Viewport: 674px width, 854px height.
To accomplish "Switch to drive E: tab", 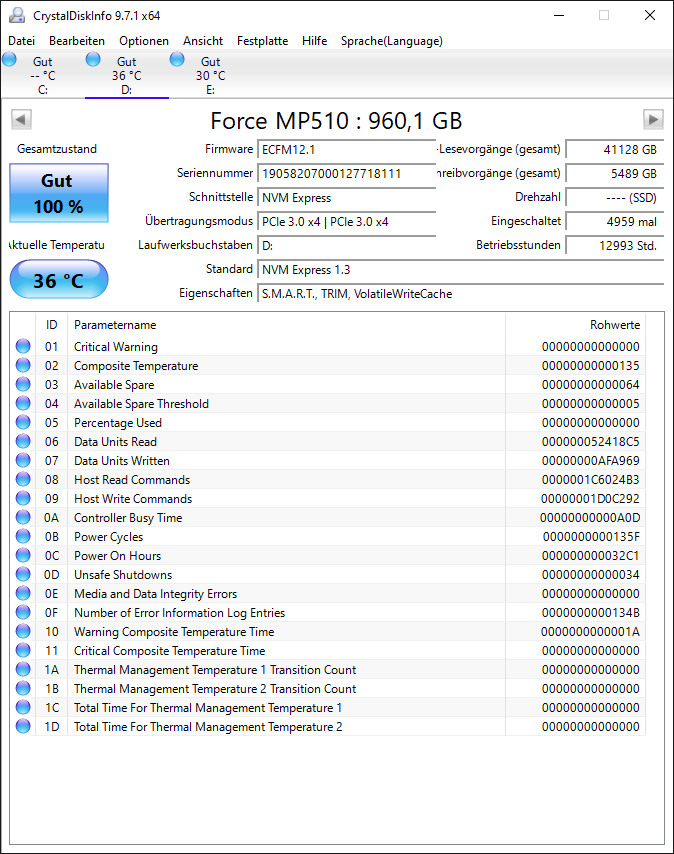I will pyautogui.click(x=210, y=75).
